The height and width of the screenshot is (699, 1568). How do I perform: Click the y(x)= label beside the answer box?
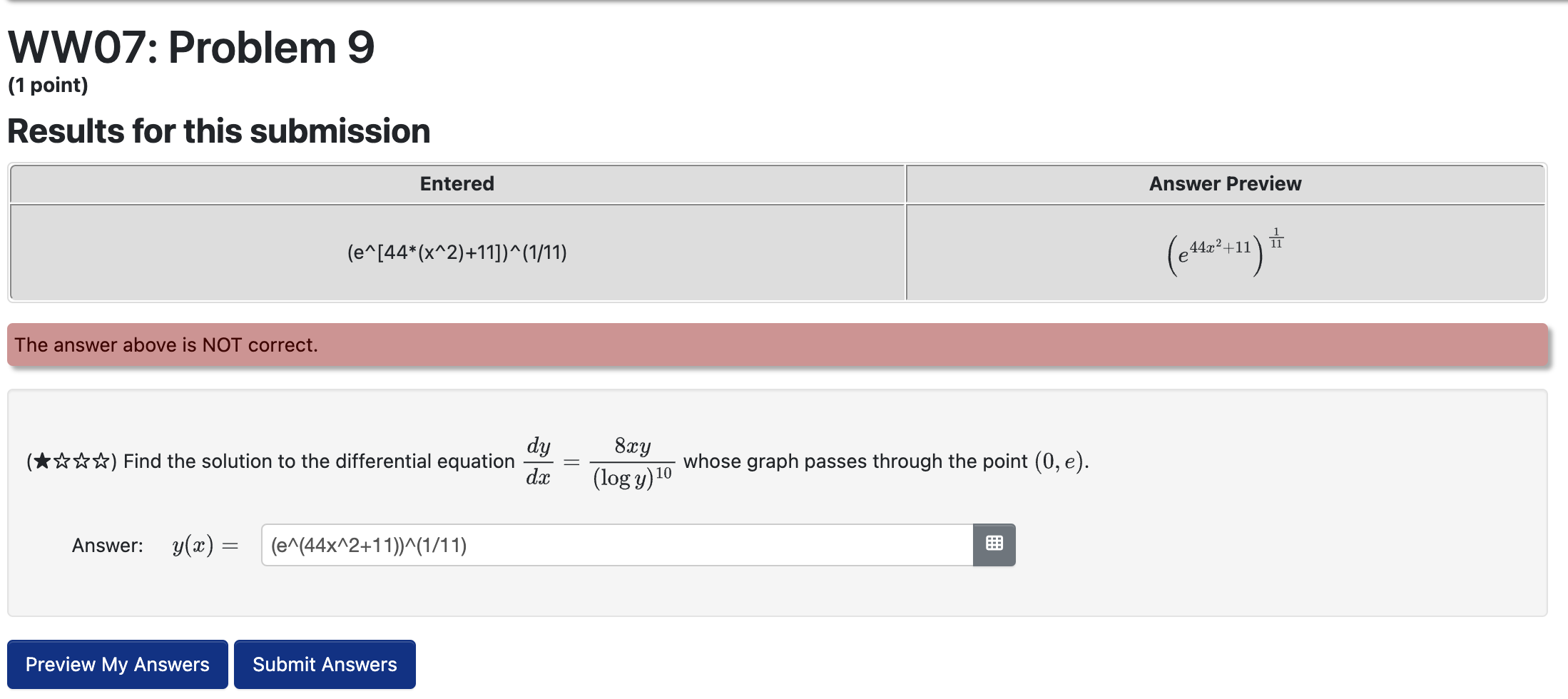click(x=202, y=544)
